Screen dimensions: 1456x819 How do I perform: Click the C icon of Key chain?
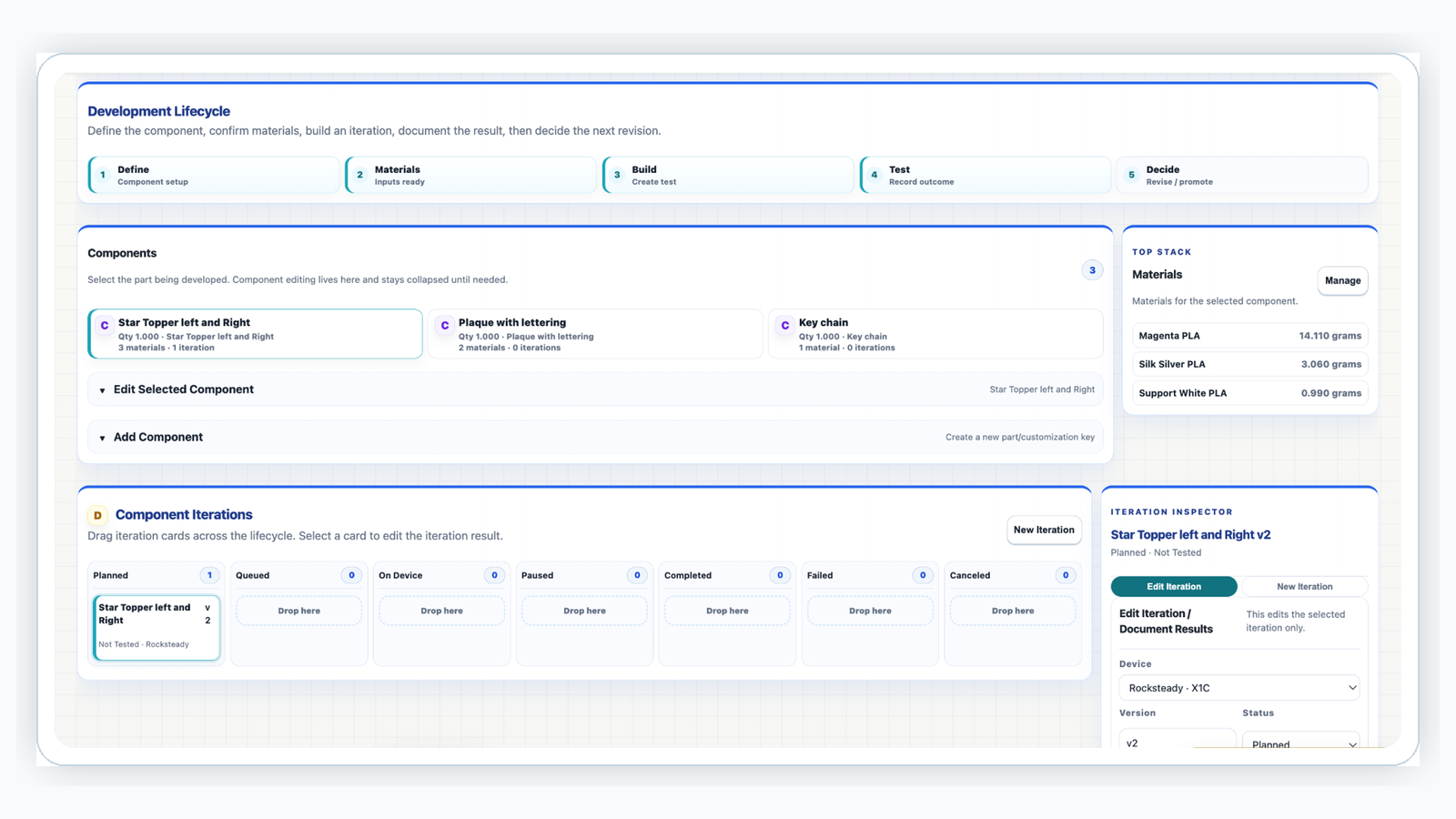point(785,325)
